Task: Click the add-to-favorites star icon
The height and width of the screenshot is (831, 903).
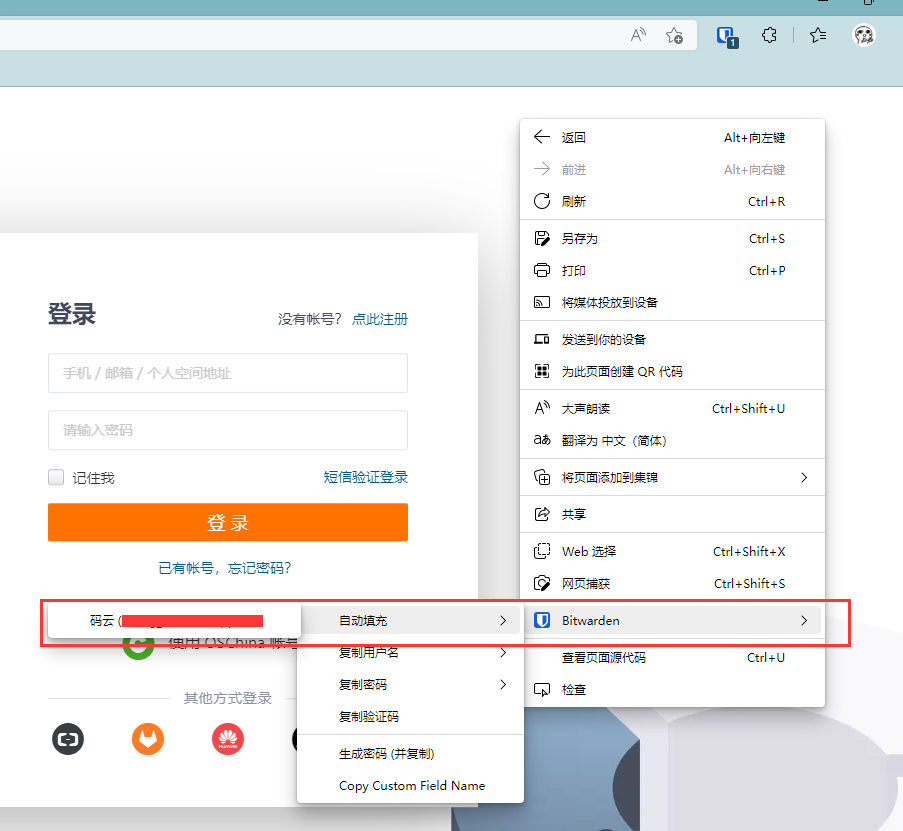Action: pos(675,36)
